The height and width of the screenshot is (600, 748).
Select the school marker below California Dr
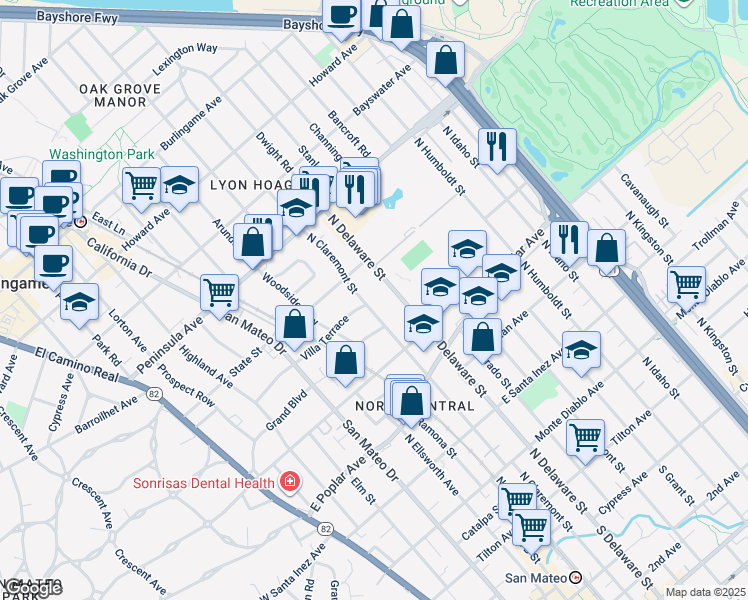[x=79, y=302]
